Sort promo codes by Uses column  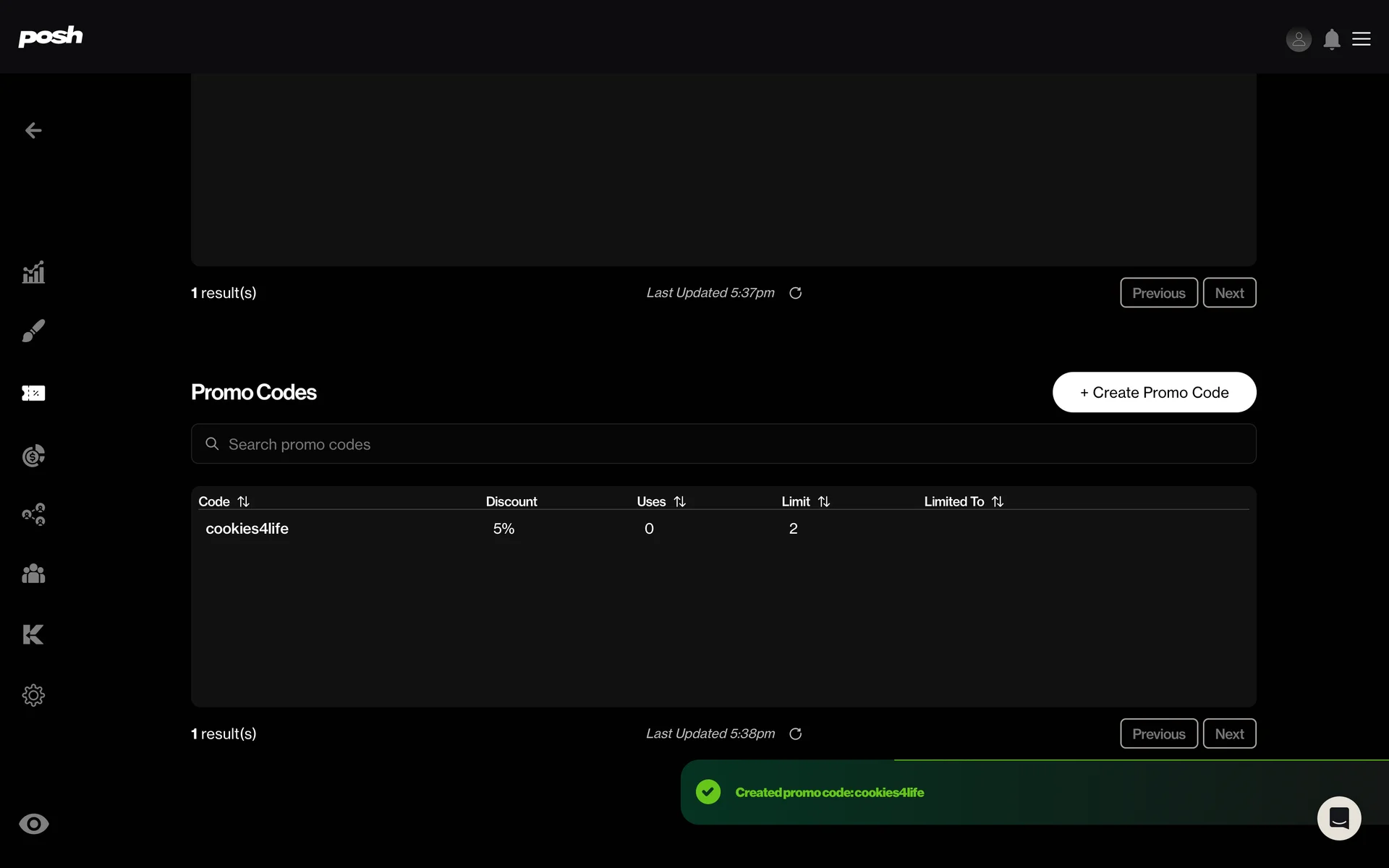tap(679, 501)
